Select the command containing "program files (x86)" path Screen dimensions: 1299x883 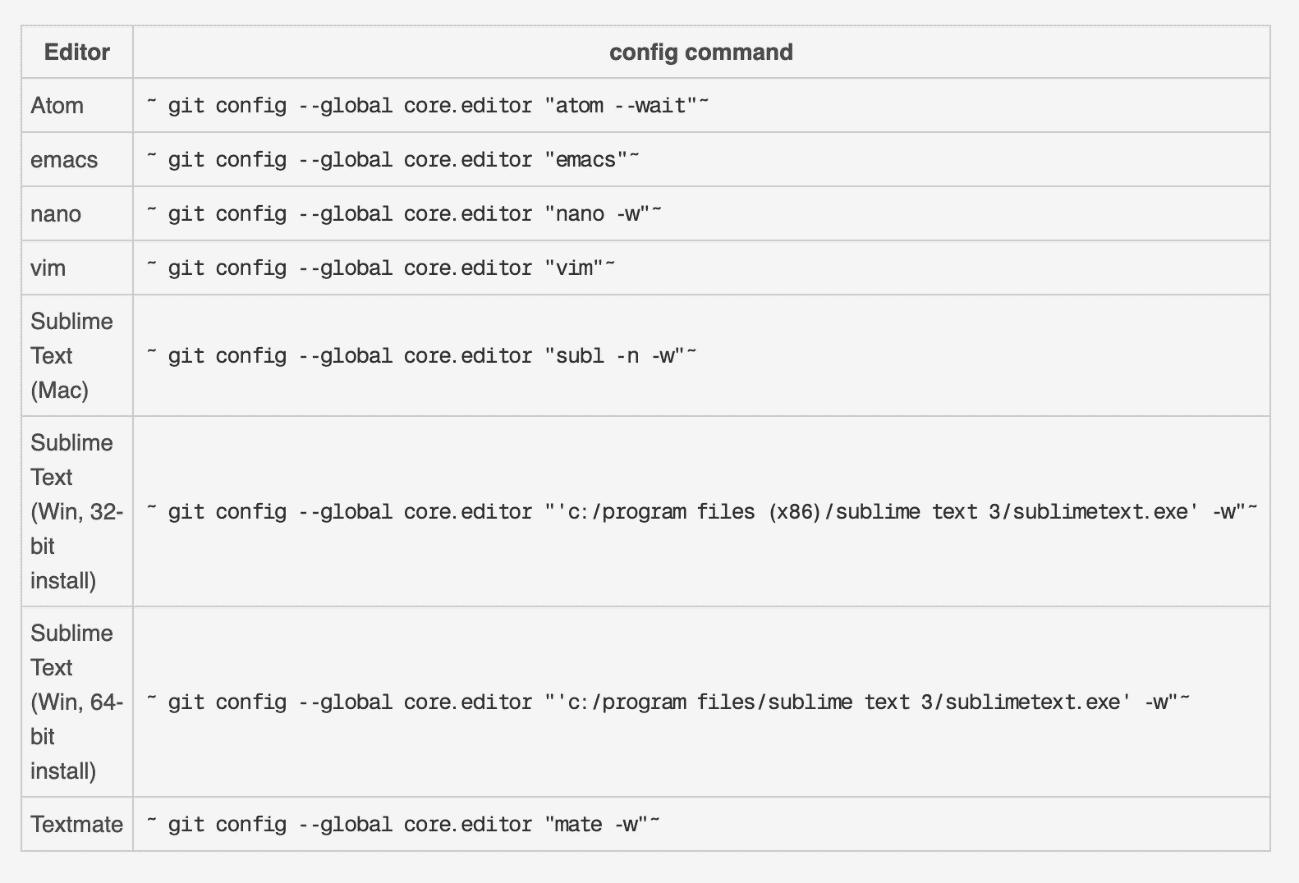701,511
